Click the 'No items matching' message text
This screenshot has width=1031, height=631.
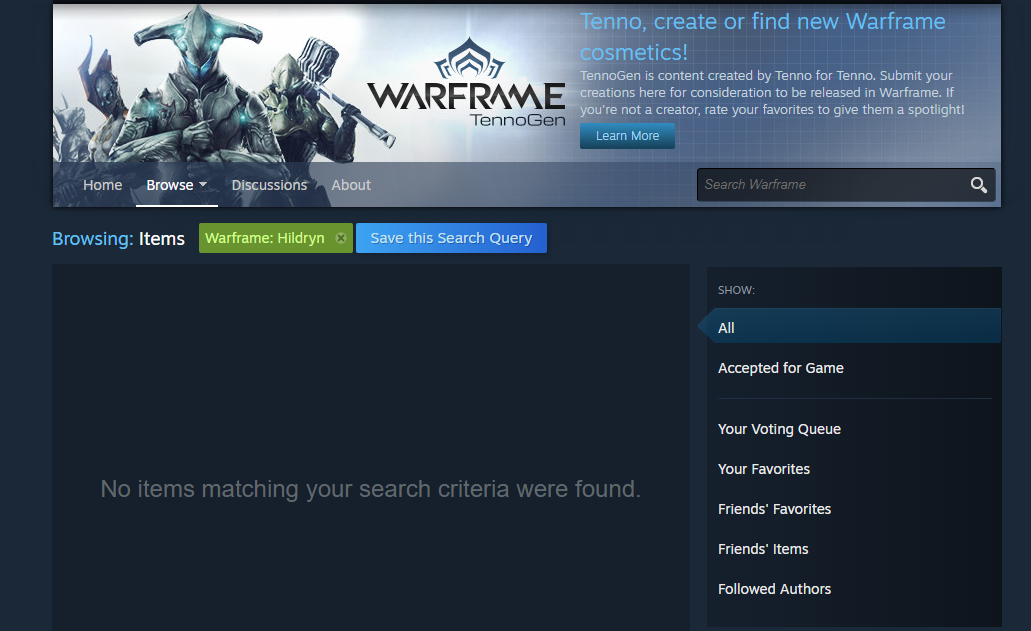tap(370, 489)
